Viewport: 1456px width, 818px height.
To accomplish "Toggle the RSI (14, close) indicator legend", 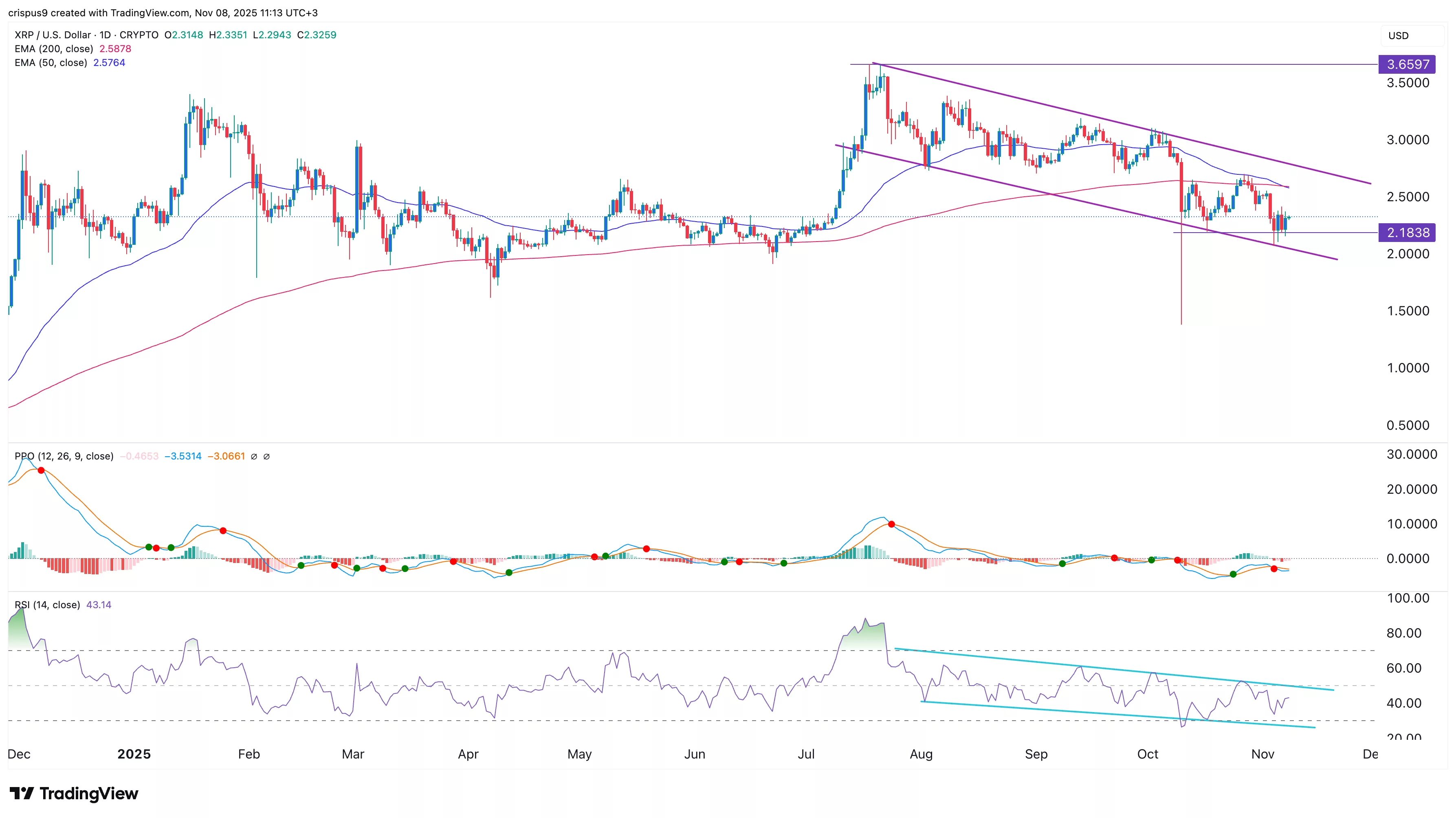I will (48, 604).
